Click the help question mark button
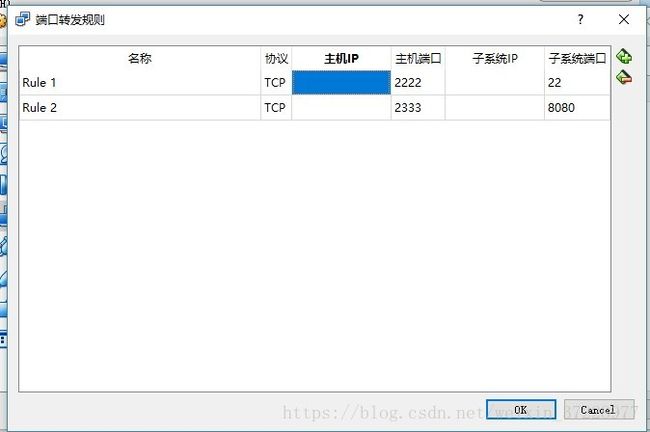The width and height of the screenshot is (650, 432). [x=580, y=19]
